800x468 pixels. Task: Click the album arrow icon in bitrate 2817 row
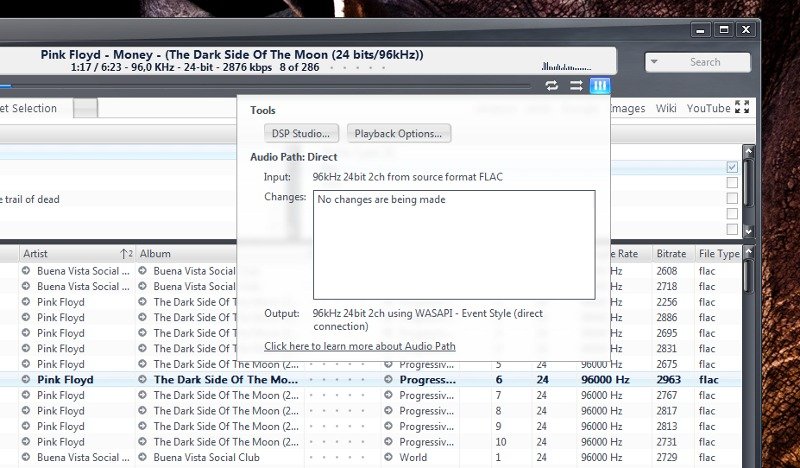point(142,410)
